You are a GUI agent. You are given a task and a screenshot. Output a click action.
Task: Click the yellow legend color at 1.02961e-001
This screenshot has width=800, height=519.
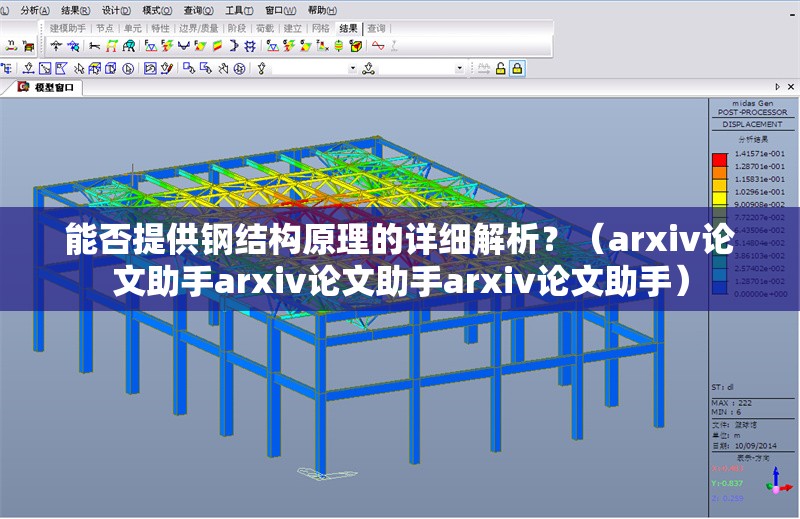(719, 190)
